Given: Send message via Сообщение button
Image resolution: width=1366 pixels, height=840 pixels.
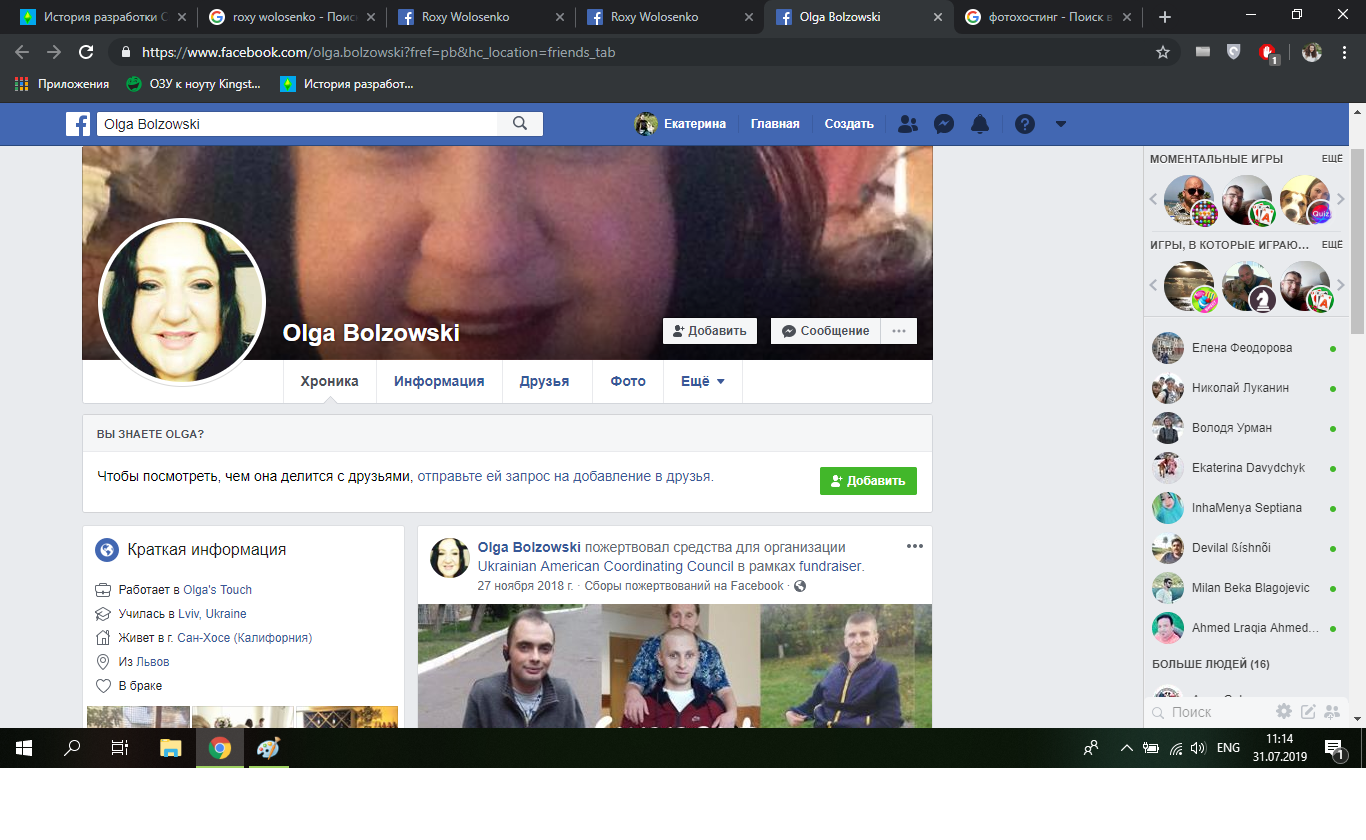Looking at the screenshot, I should pyautogui.click(x=825, y=331).
